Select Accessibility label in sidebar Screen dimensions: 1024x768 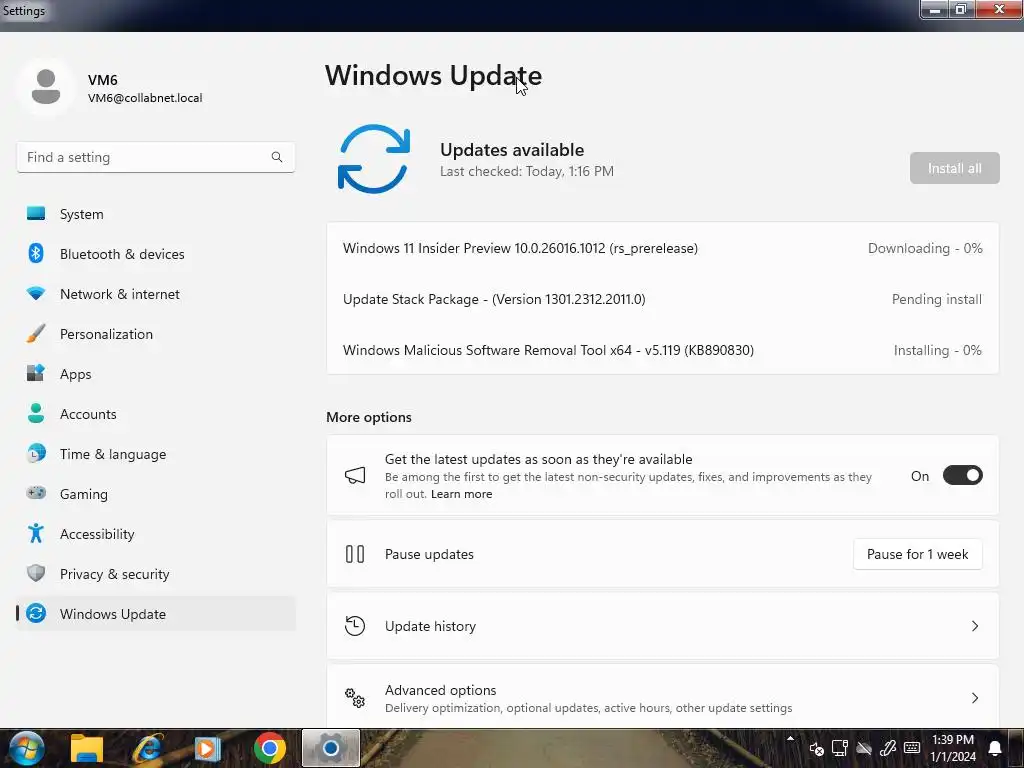pyautogui.click(x=97, y=534)
